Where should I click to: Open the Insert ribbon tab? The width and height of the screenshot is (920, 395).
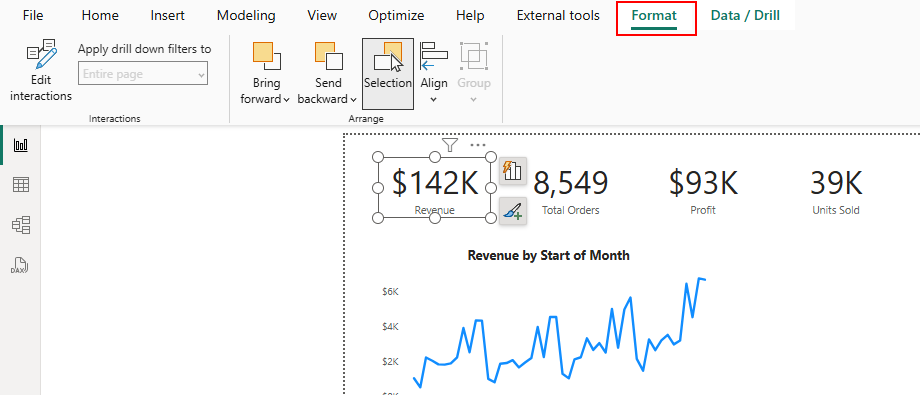pos(168,16)
